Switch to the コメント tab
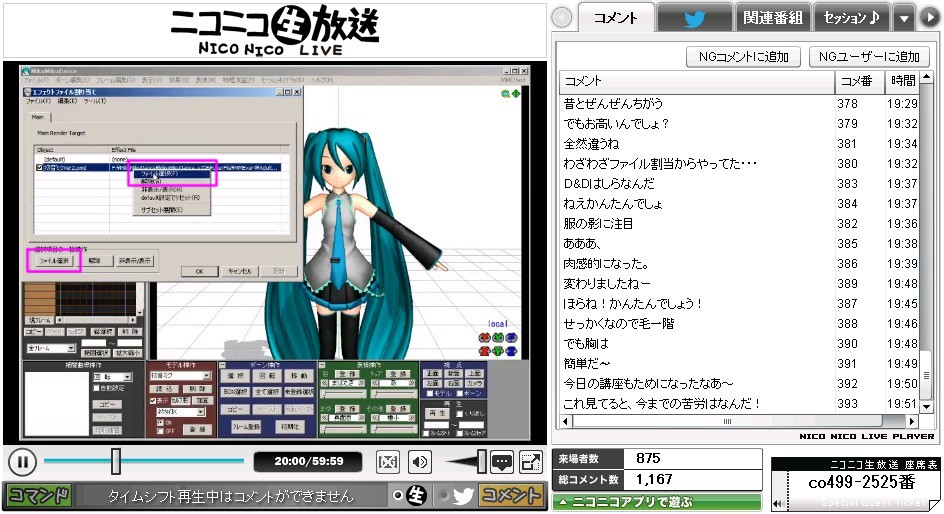The width and height of the screenshot is (944, 514). tap(615, 18)
